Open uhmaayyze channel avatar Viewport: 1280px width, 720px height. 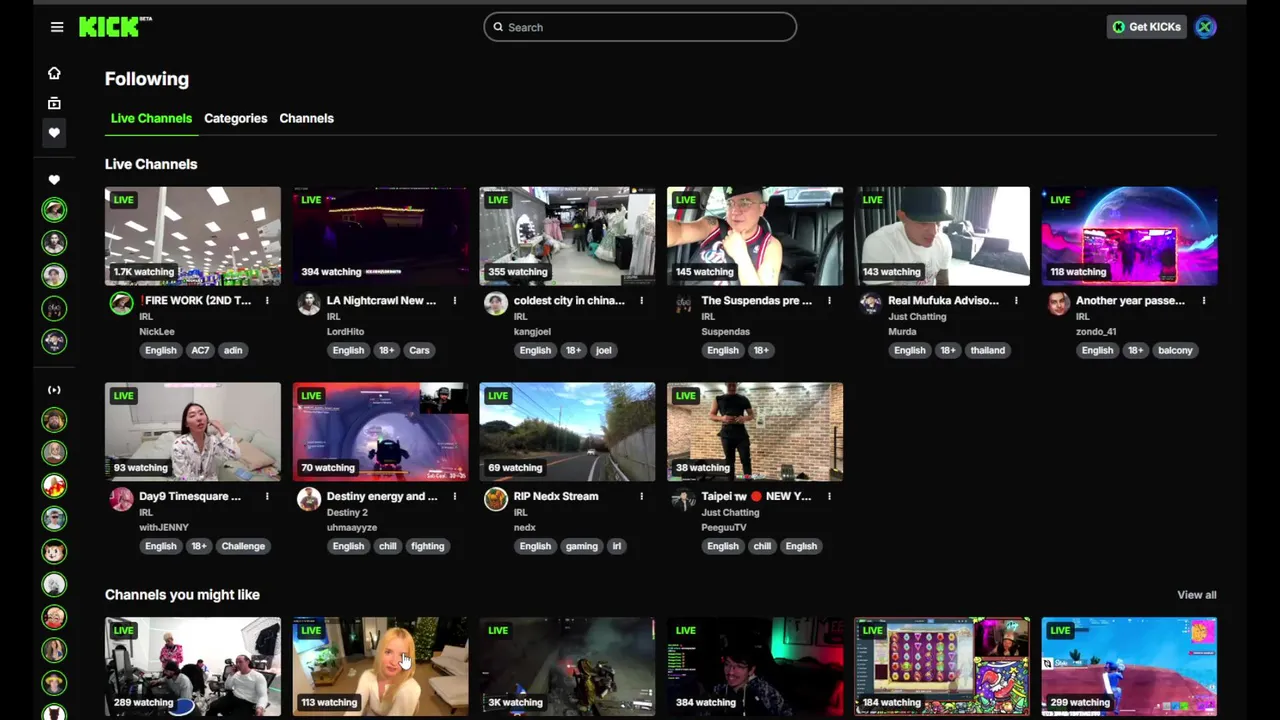point(309,500)
